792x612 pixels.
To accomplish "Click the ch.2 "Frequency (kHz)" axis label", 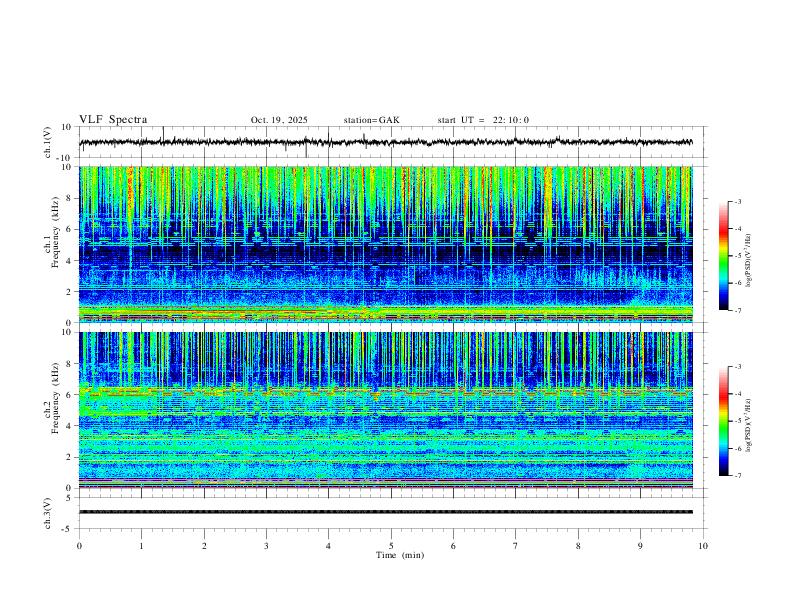I will (56, 398).
